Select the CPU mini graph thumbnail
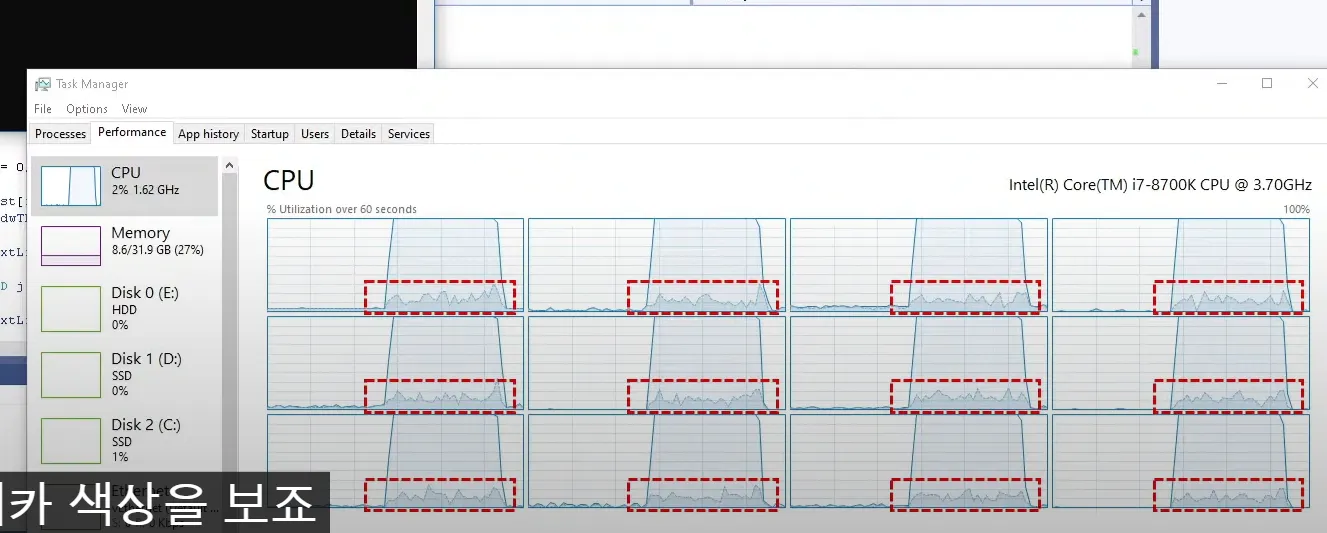Viewport: 1327px width, 533px height. point(71,186)
